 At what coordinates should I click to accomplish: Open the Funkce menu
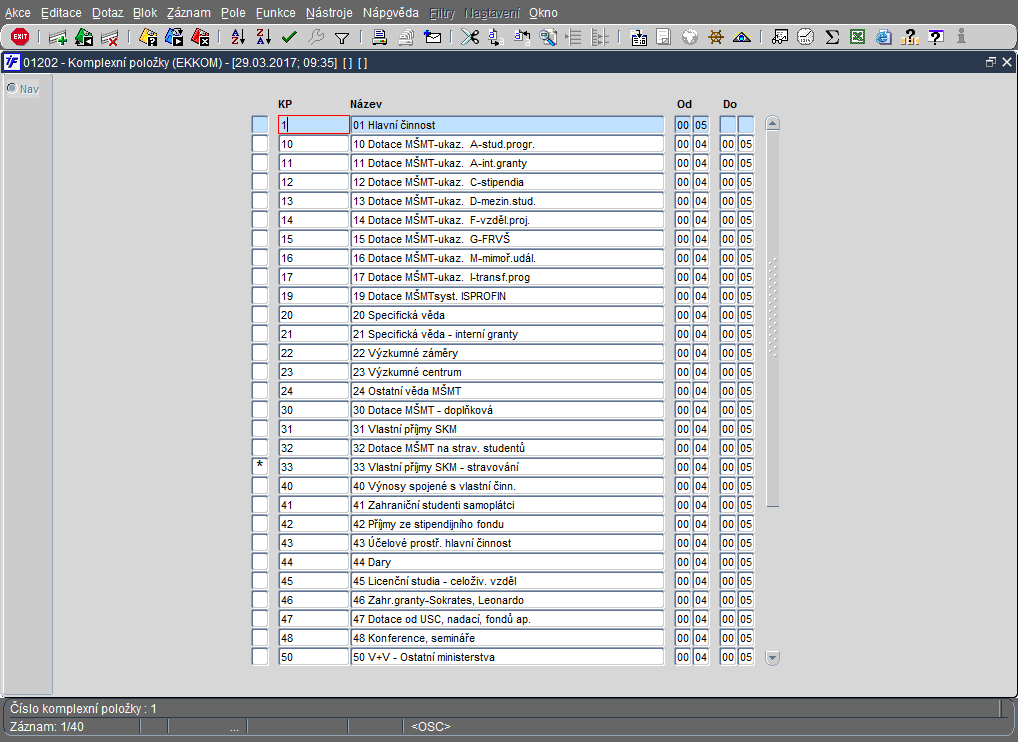tap(275, 13)
